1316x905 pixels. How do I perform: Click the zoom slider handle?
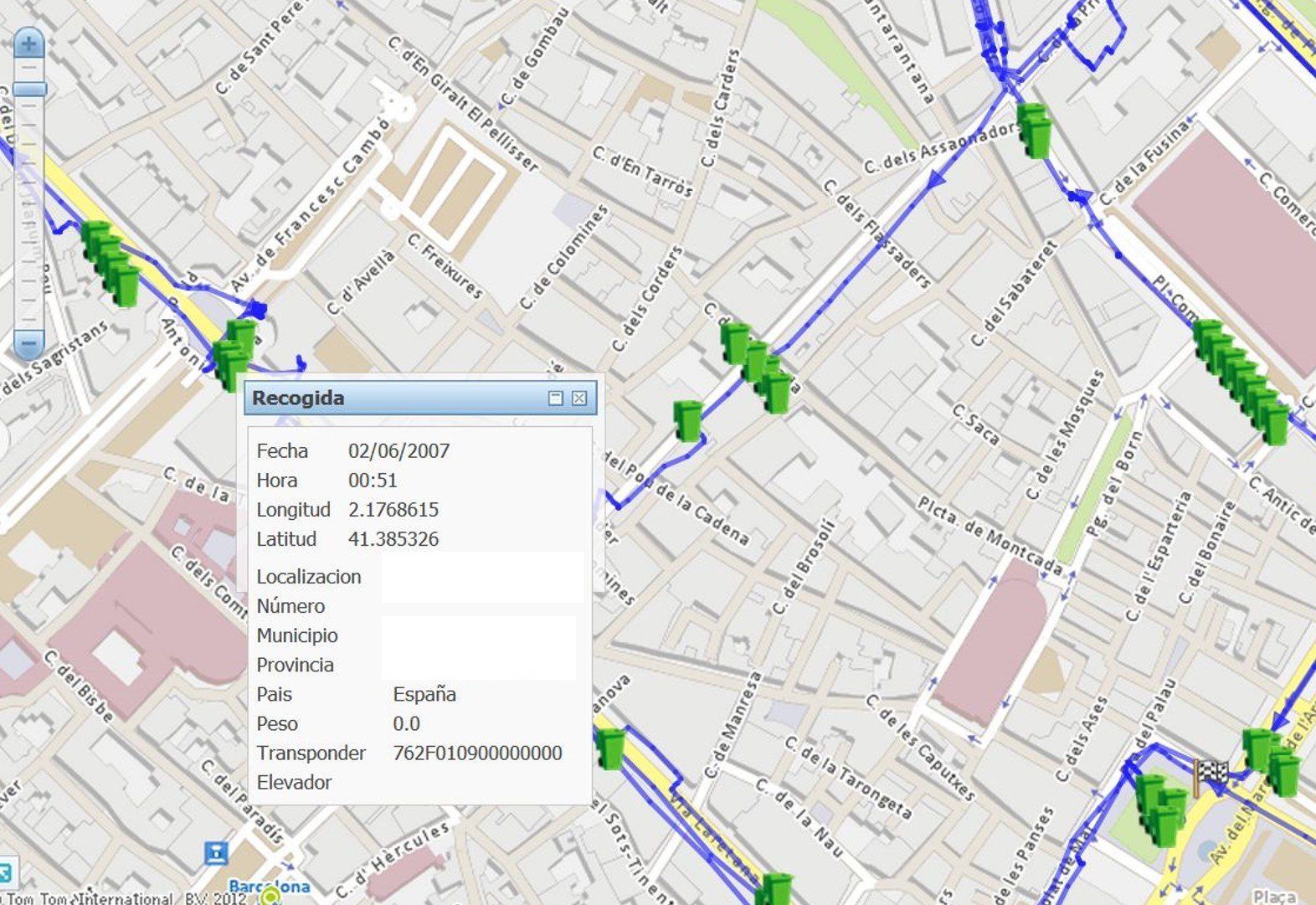click(29, 89)
